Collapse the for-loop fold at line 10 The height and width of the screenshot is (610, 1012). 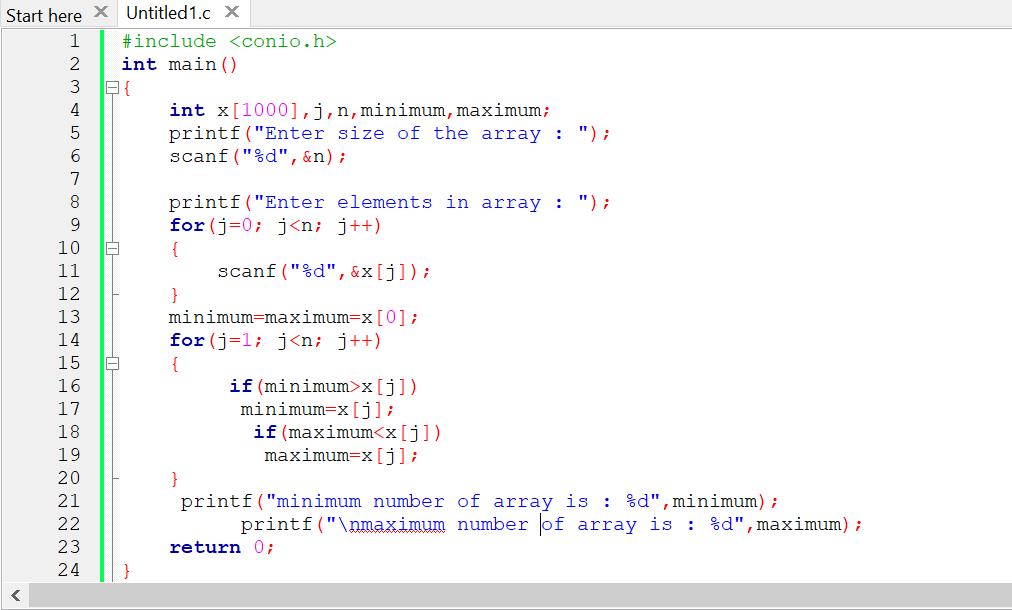tap(112, 248)
